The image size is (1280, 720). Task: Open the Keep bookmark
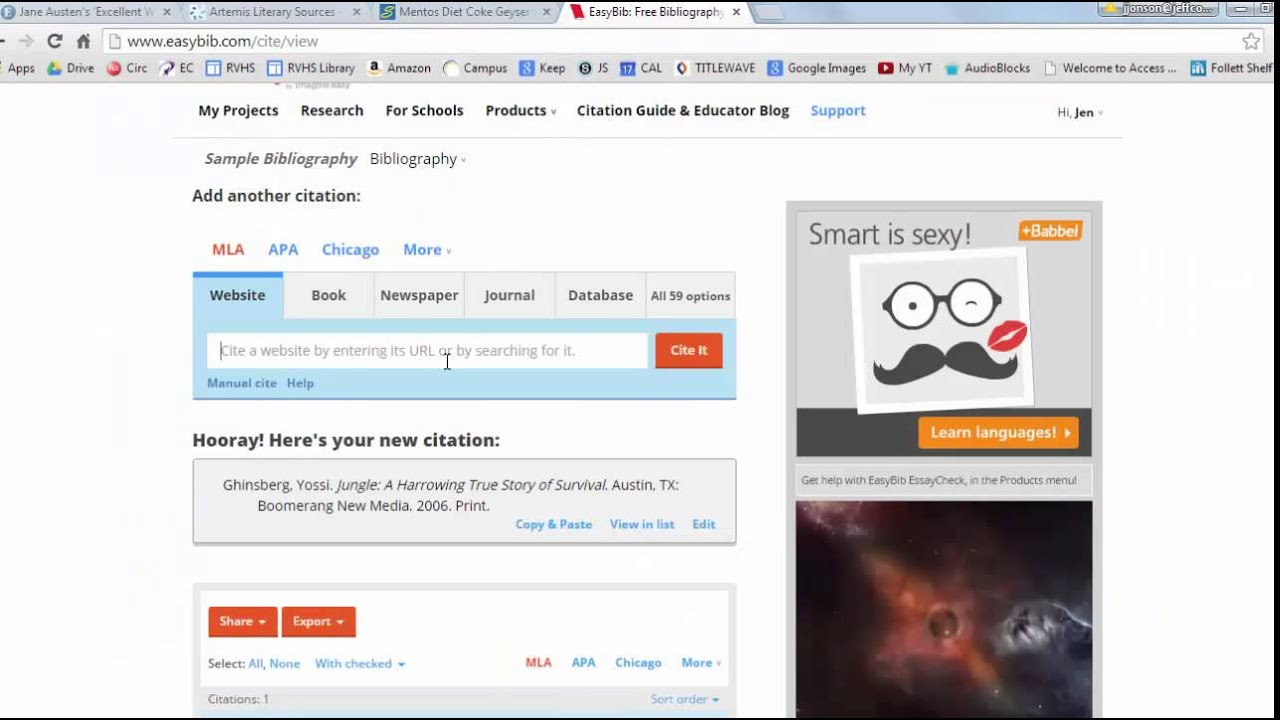[542, 68]
